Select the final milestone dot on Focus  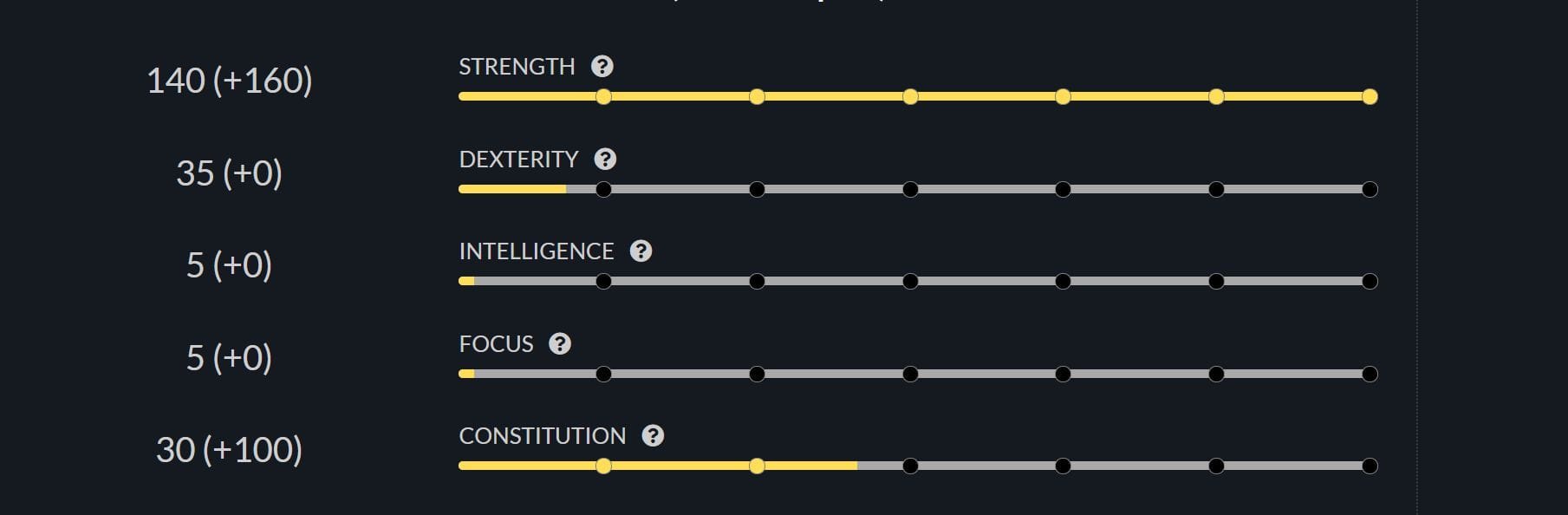coord(1370,373)
